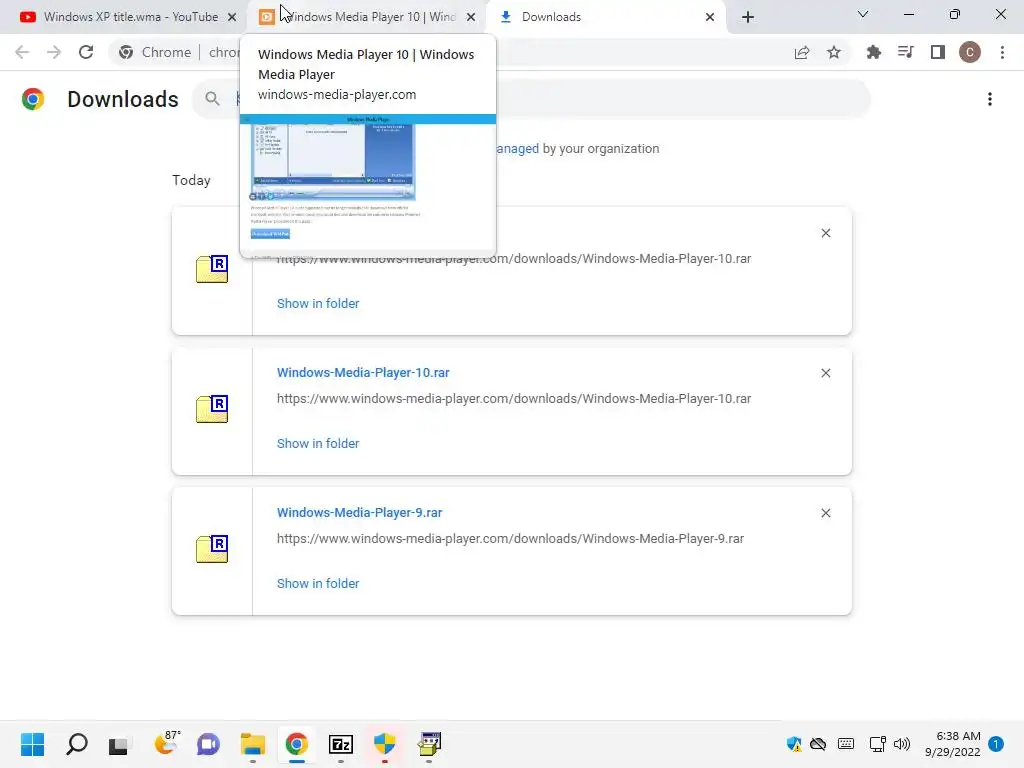
Task: Open the volume speaker tray icon
Action: pos(902,744)
